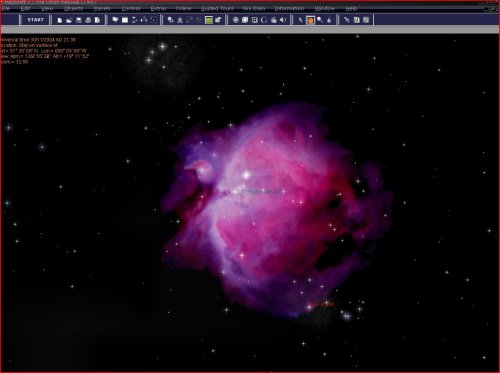This screenshot has width=500, height=373.
Task: Open the Panels menu
Action: tap(102, 8)
